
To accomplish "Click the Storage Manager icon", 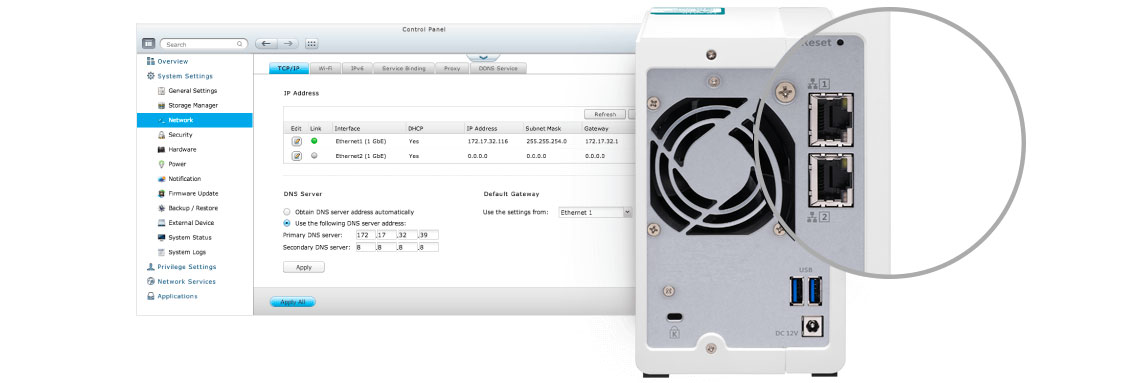I will [161, 105].
